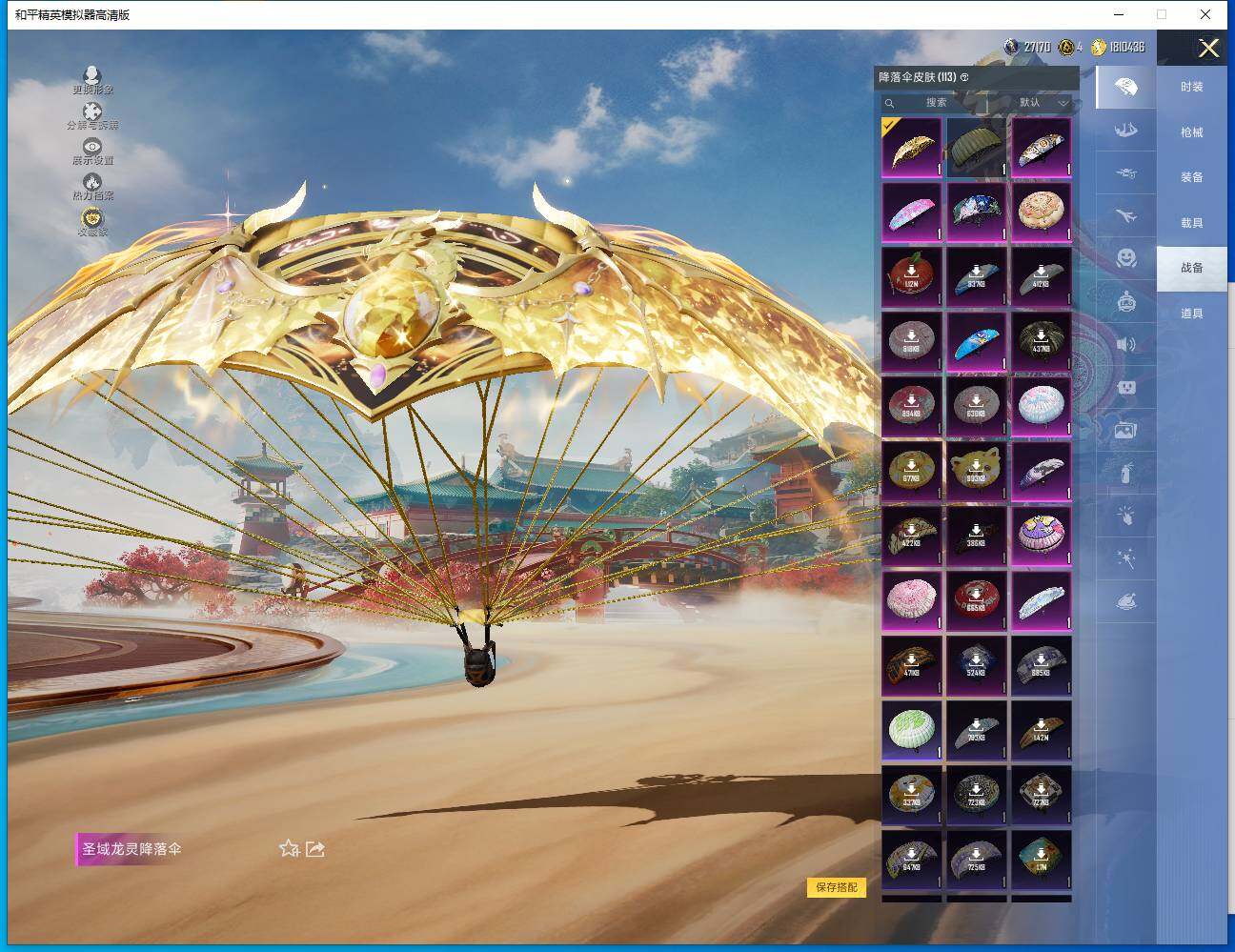The image size is (1235, 952).
Task: Download the 665KB red parachute skin
Action: pos(977,601)
